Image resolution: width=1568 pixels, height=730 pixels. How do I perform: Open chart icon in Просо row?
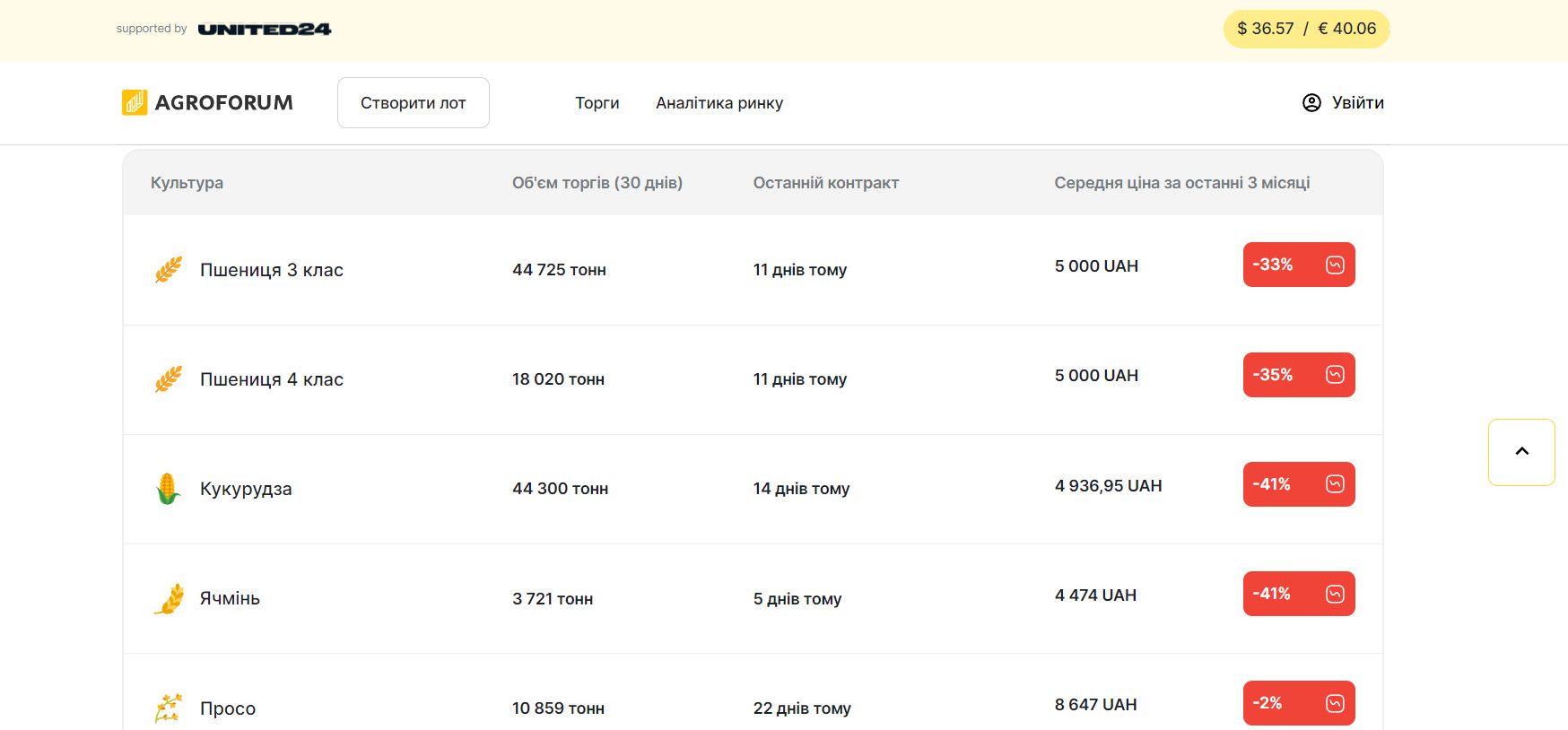[x=1334, y=703]
